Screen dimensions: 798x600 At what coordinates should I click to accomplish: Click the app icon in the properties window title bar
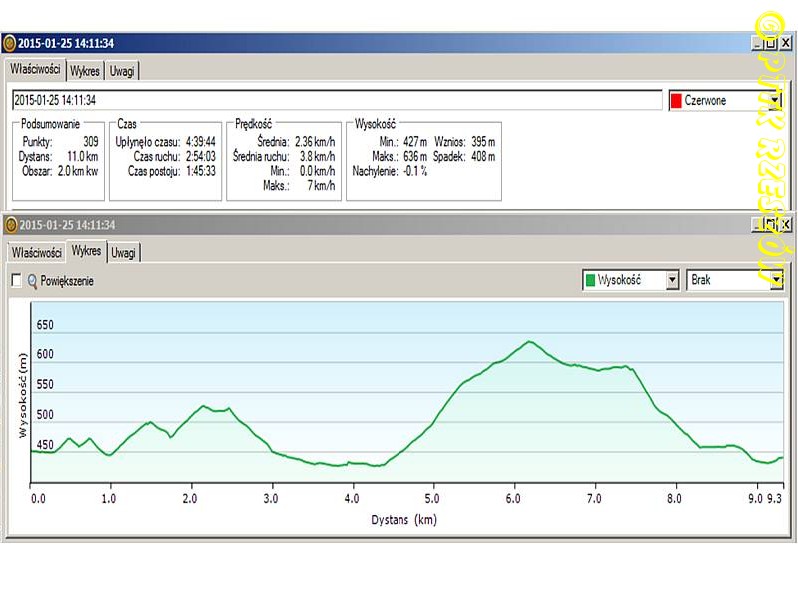tap(9, 43)
